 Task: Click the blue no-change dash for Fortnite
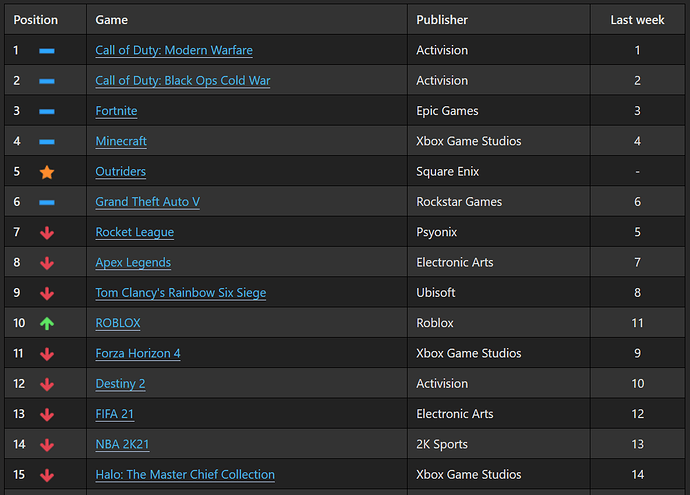point(47,112)
